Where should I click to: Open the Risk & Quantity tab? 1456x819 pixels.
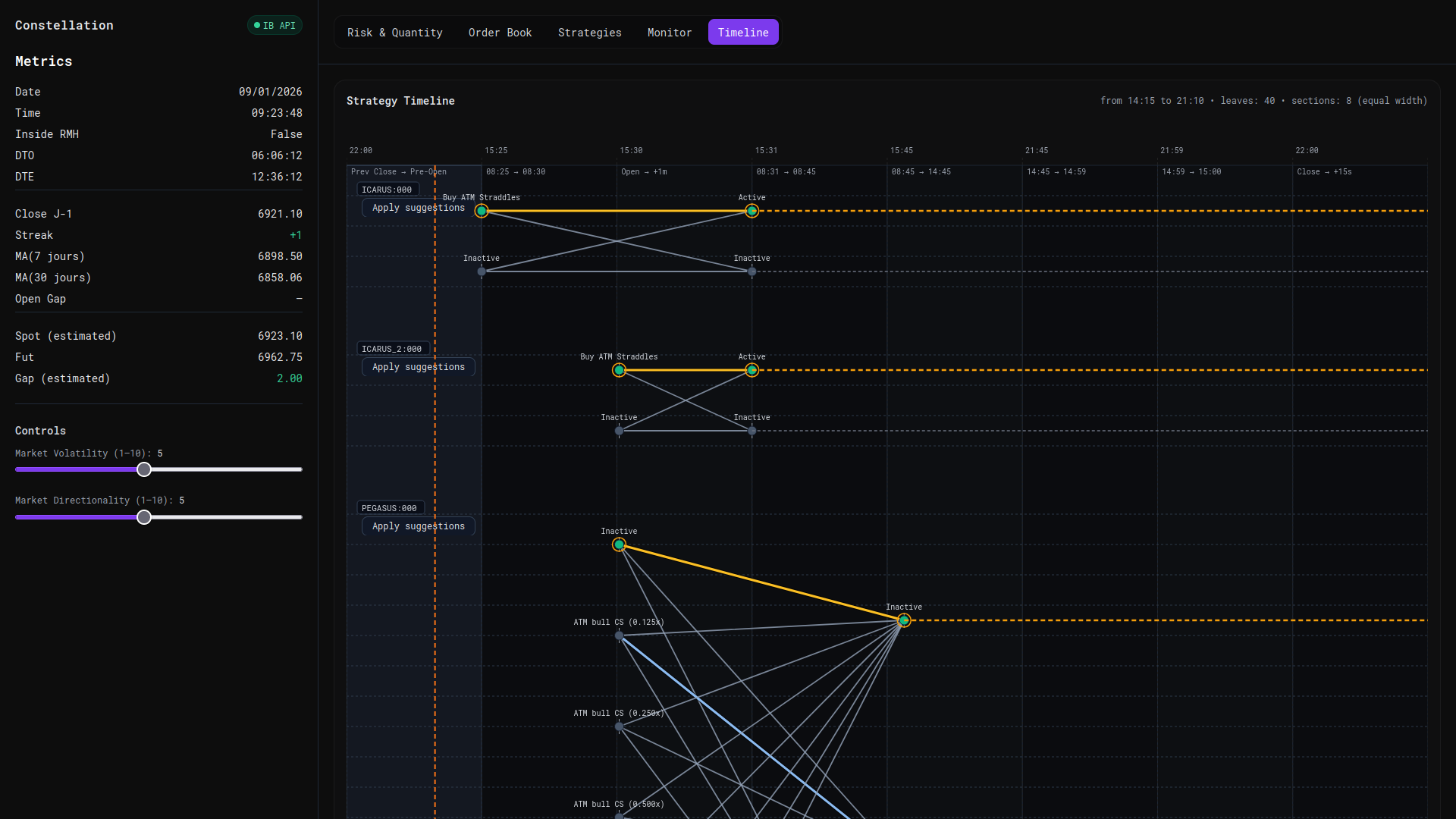[x=394, y=33]
